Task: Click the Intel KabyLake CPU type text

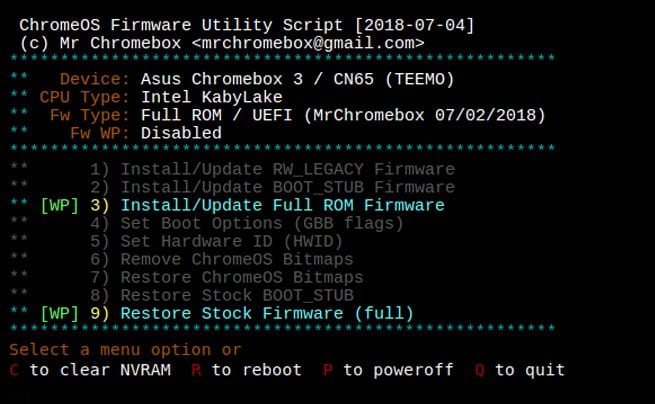Action: 212,97
